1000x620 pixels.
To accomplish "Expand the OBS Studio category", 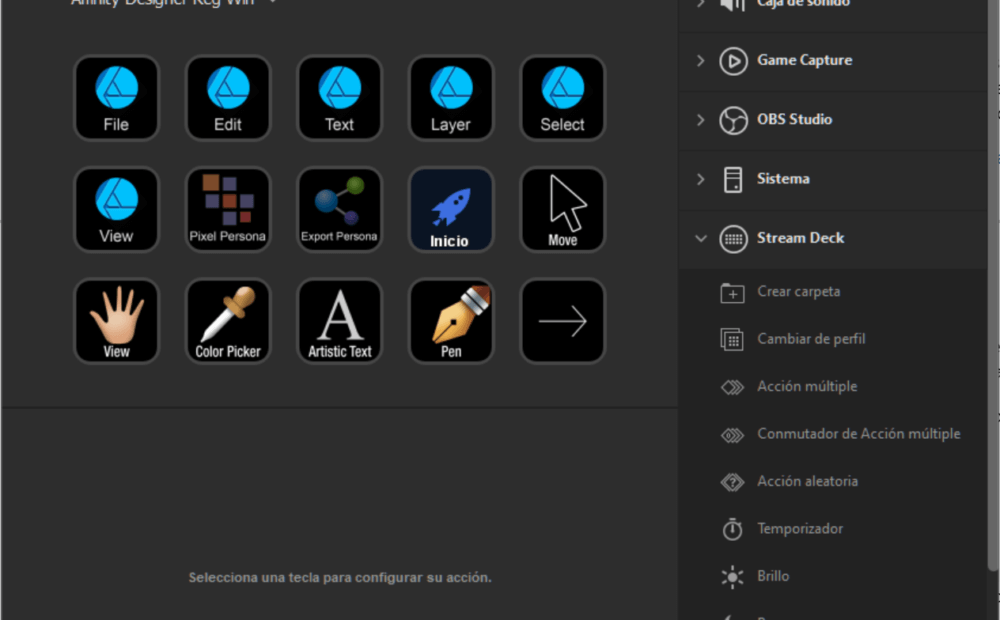I will [x=700, y=120].
